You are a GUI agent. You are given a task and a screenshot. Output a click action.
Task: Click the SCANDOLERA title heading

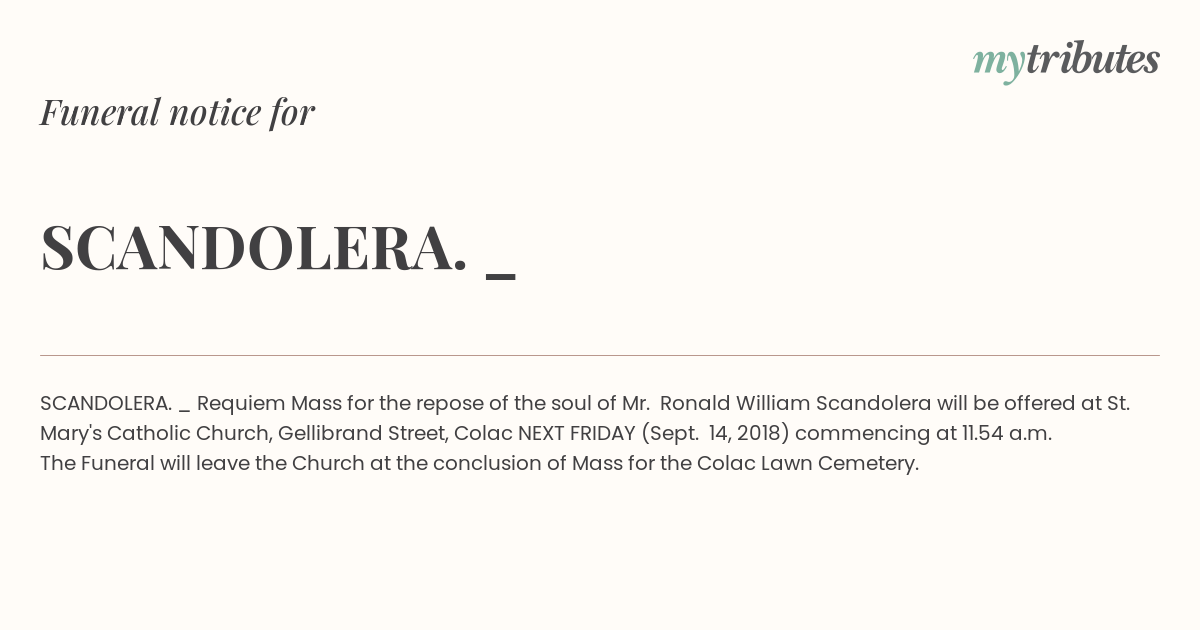point(254,247)
